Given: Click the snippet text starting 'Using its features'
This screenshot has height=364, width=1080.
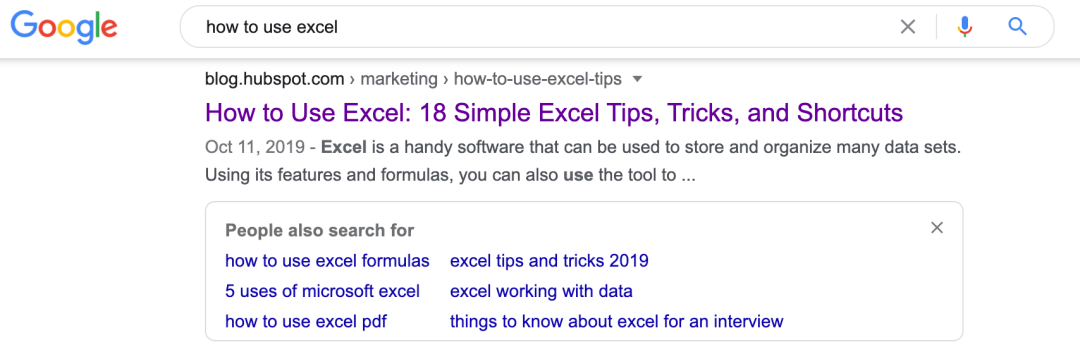Looking at the screenshot, I should 450,175.
